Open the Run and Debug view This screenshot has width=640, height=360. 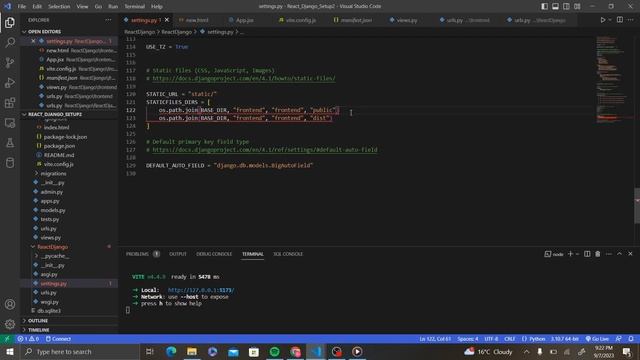pyautogui.click(x=10, y=82)
